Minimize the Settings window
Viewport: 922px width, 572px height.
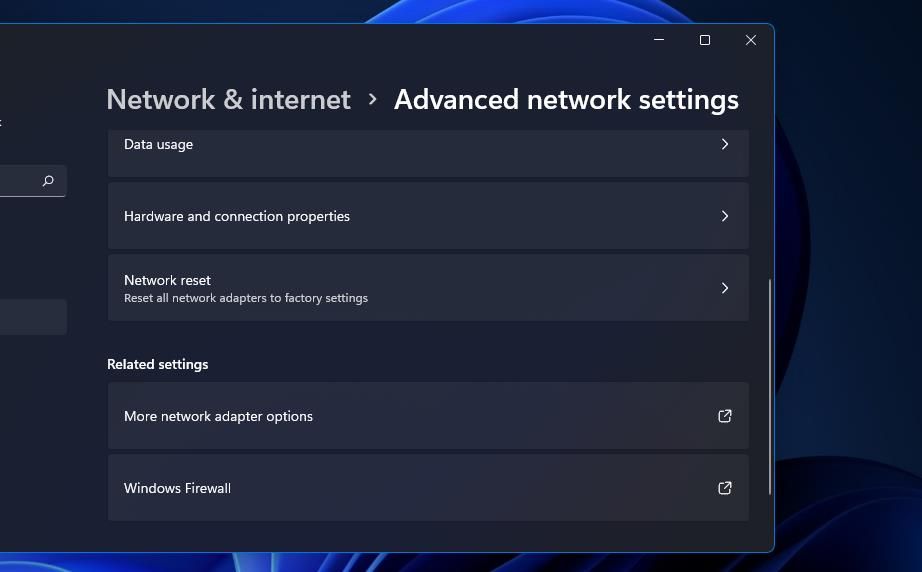click(659, 40)
